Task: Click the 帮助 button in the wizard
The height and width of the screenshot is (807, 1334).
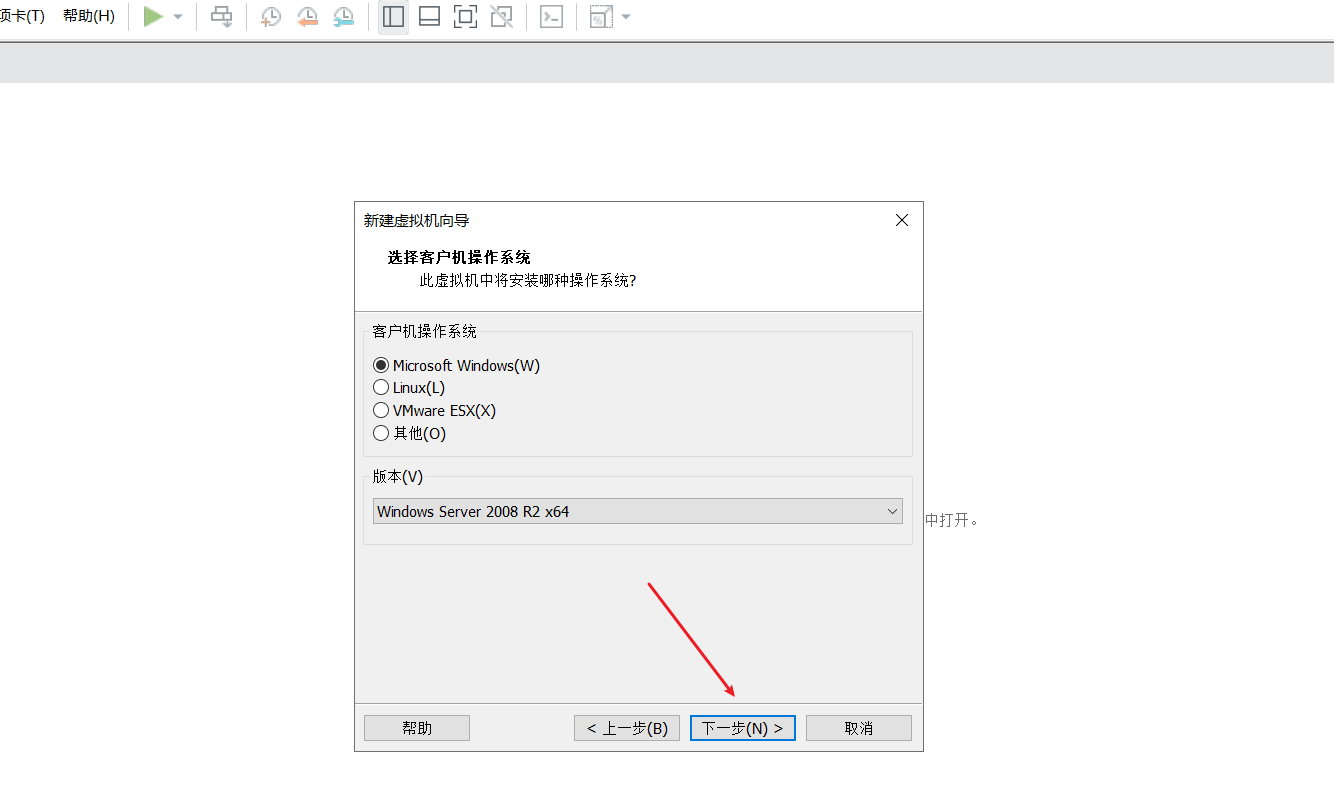Action: click(x=416, y=727)
